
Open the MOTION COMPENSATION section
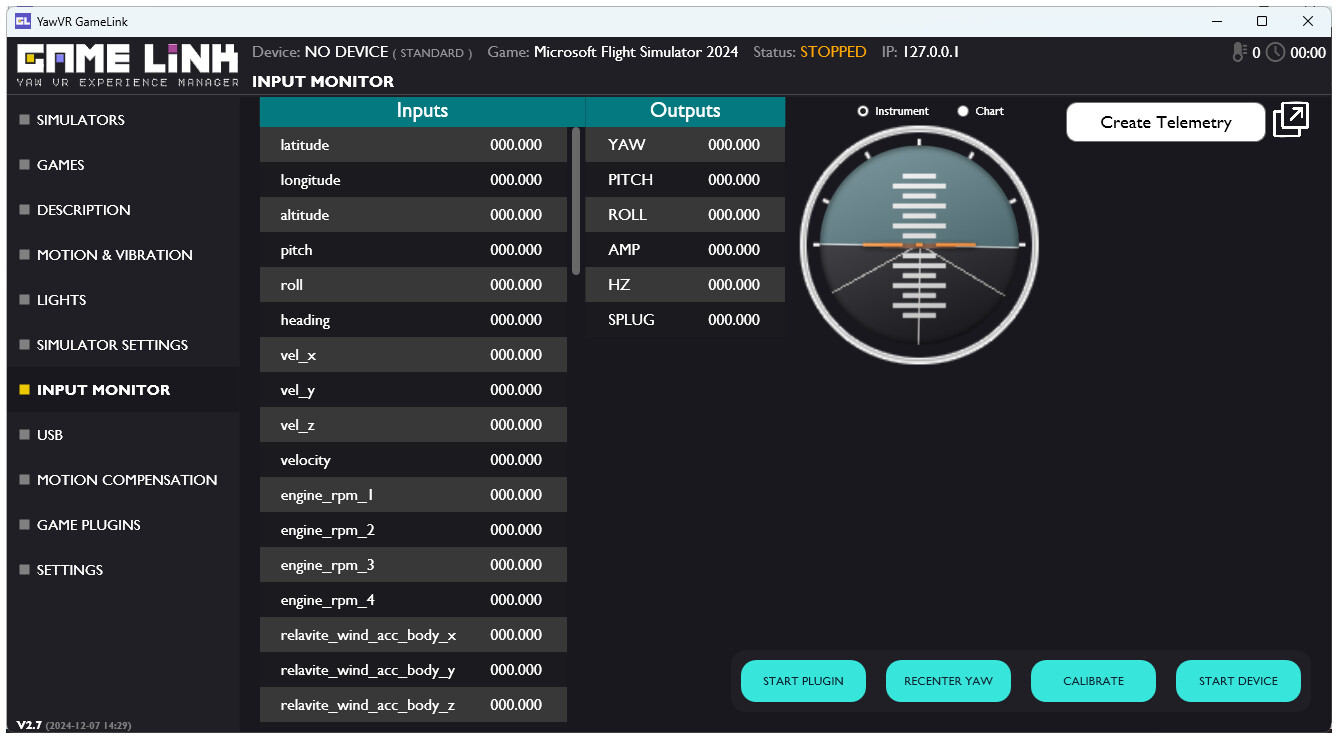tap(126, 479)
